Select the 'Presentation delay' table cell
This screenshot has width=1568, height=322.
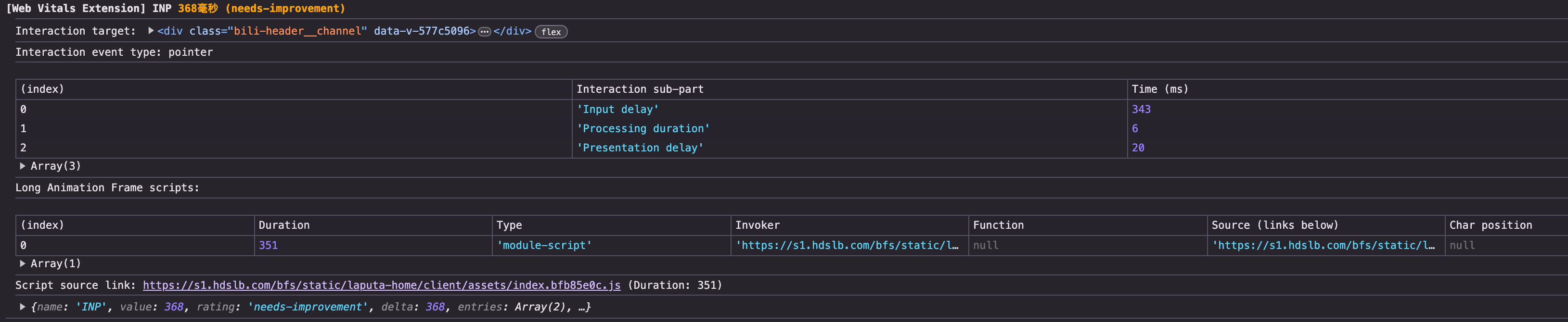click(640, 148)
